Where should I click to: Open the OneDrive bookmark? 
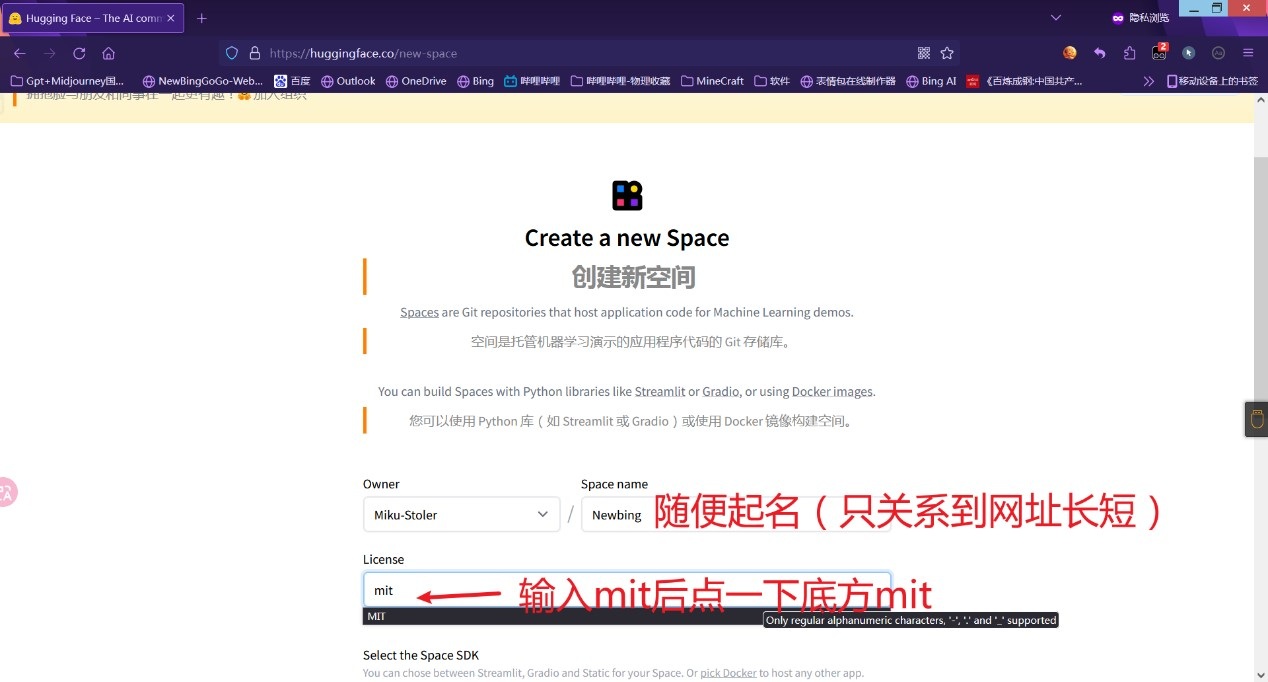[416, 81]
